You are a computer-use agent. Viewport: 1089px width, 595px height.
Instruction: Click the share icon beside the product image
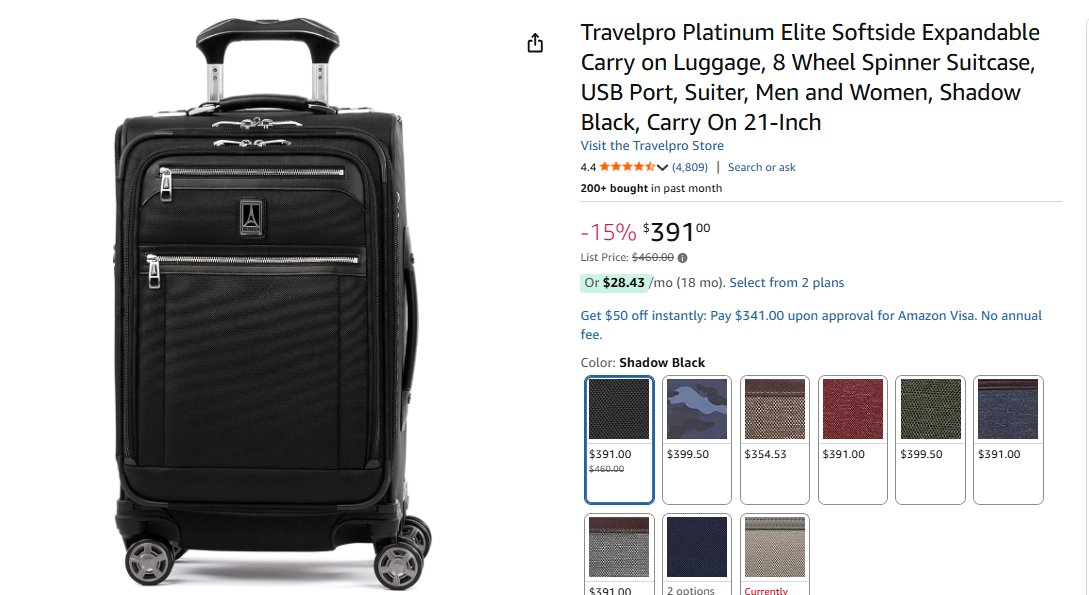[x=535, y=43]
